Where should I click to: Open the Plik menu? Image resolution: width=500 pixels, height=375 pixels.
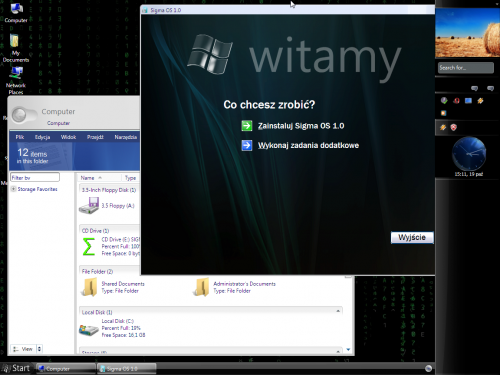click(x=20, y=137)
